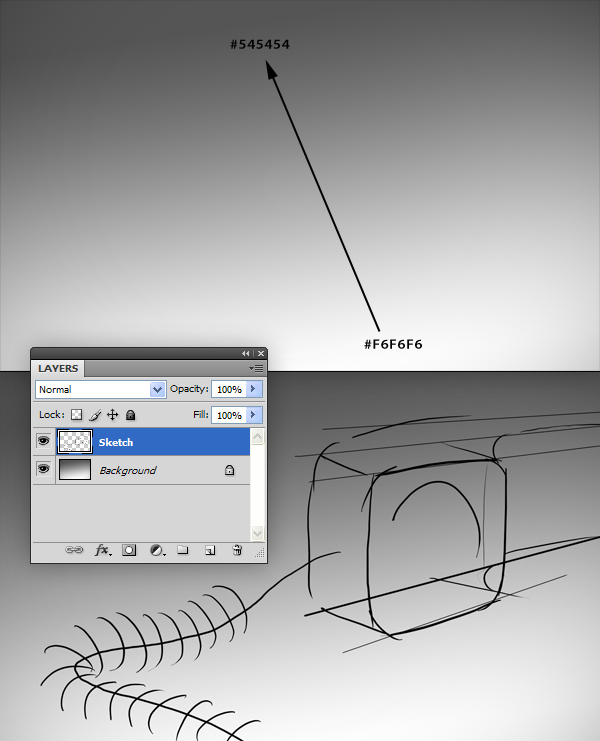
Task: Toggle lock transparent pixels
Action: coord(76,415)
